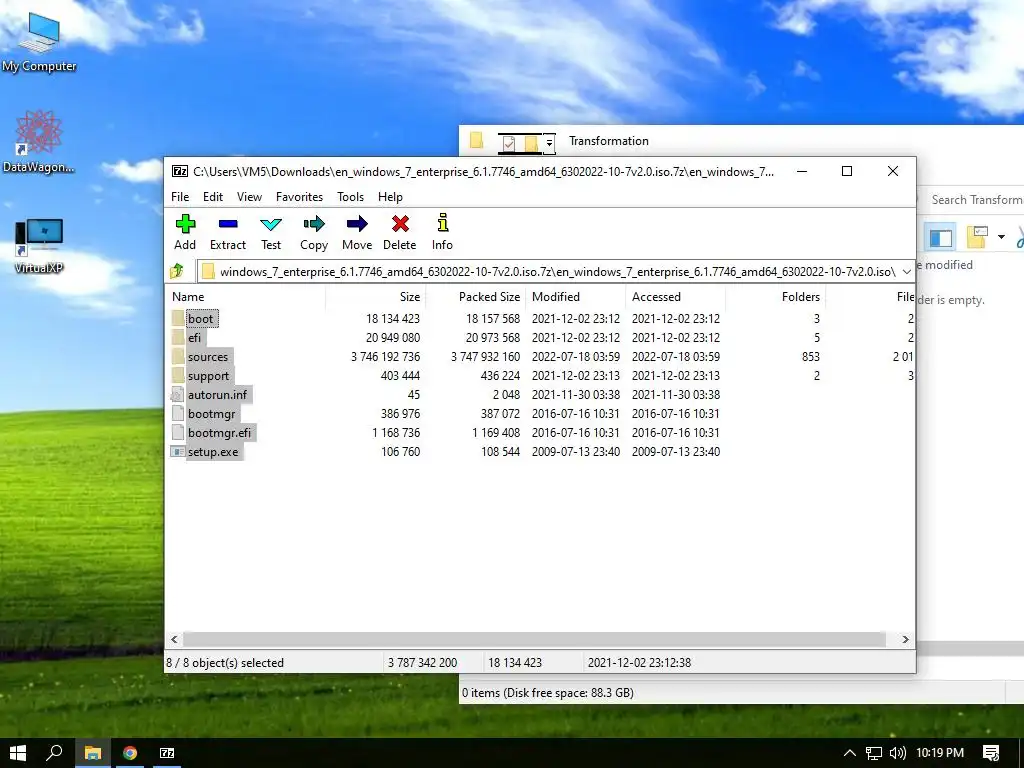Open the Help menu

point(390,197)
